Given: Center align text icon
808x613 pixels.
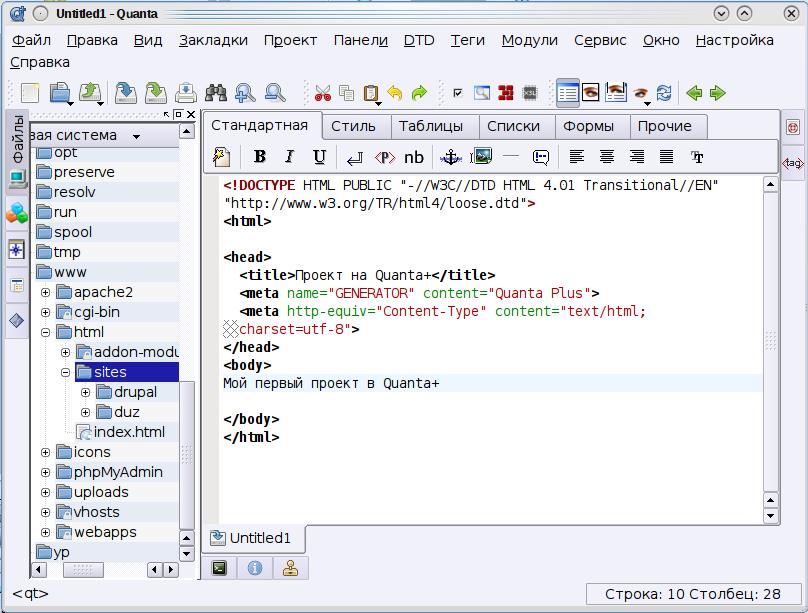Looking at the screenshot, I should [x=607, y=156].
